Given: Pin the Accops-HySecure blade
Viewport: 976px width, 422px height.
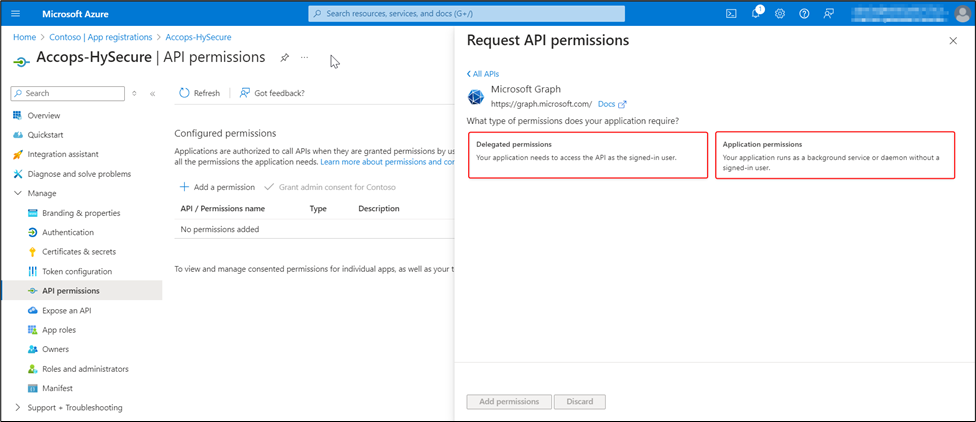Looking at the screenshot, I should click(285, 58).
